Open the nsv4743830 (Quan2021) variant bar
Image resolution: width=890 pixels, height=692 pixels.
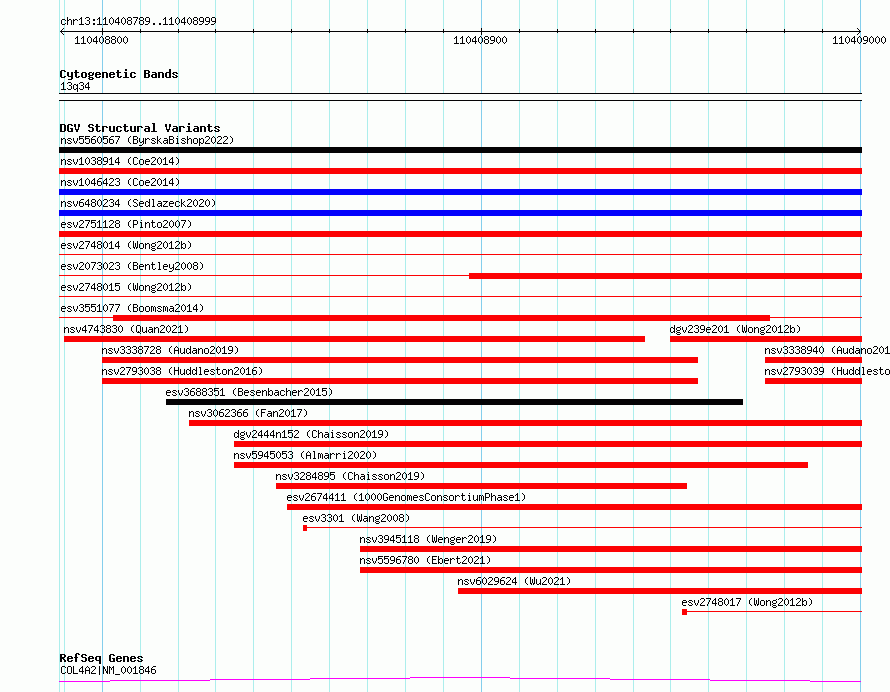[x=354, y=339]
